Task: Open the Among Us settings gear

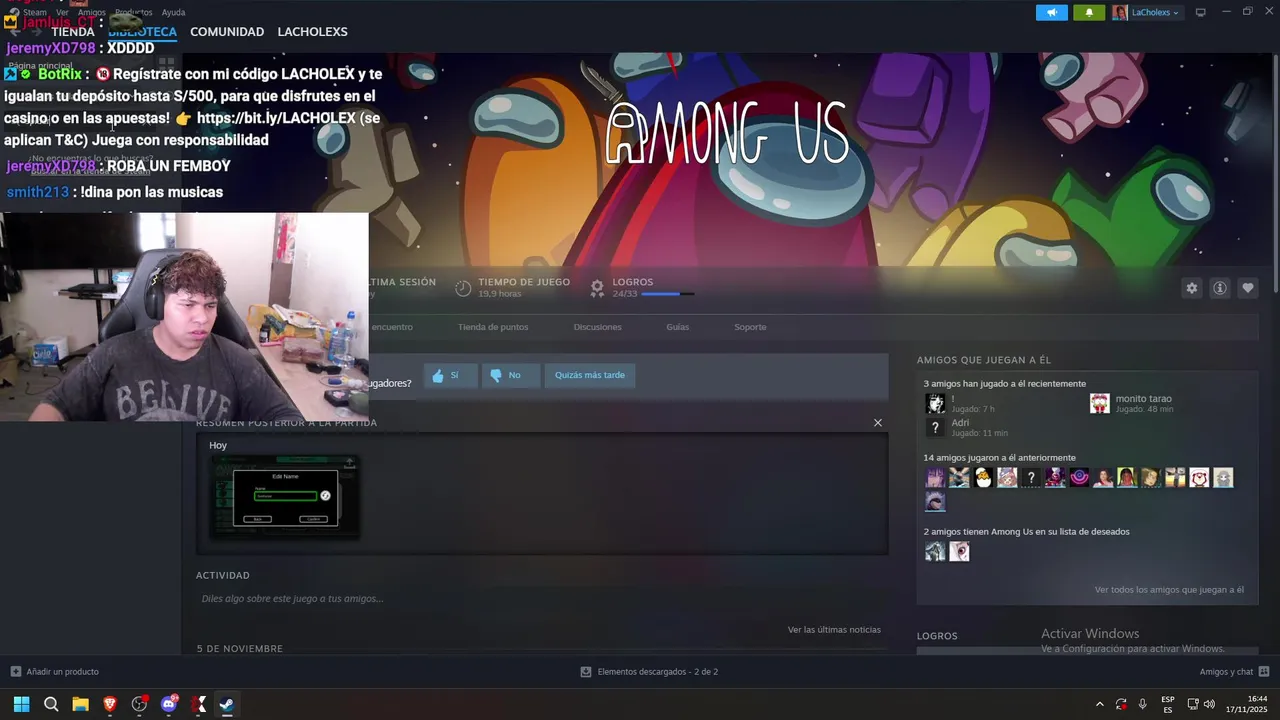Action: (x=1191, y=288)
